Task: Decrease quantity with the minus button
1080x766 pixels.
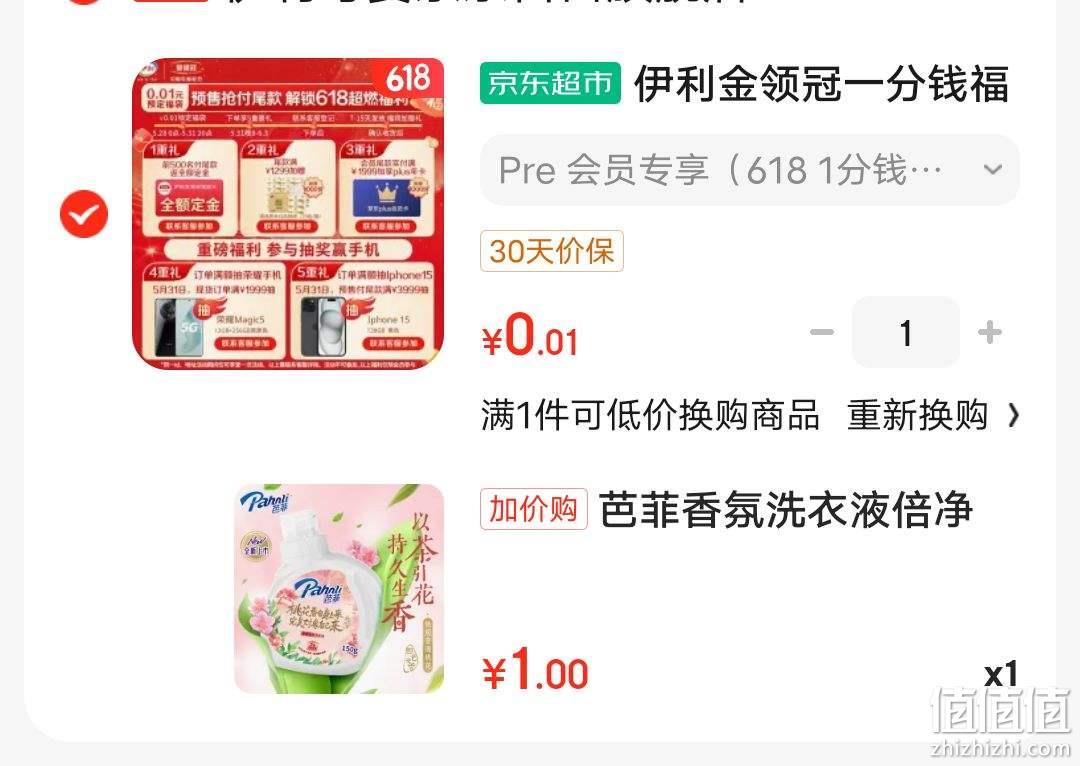Action: (822, 333)
